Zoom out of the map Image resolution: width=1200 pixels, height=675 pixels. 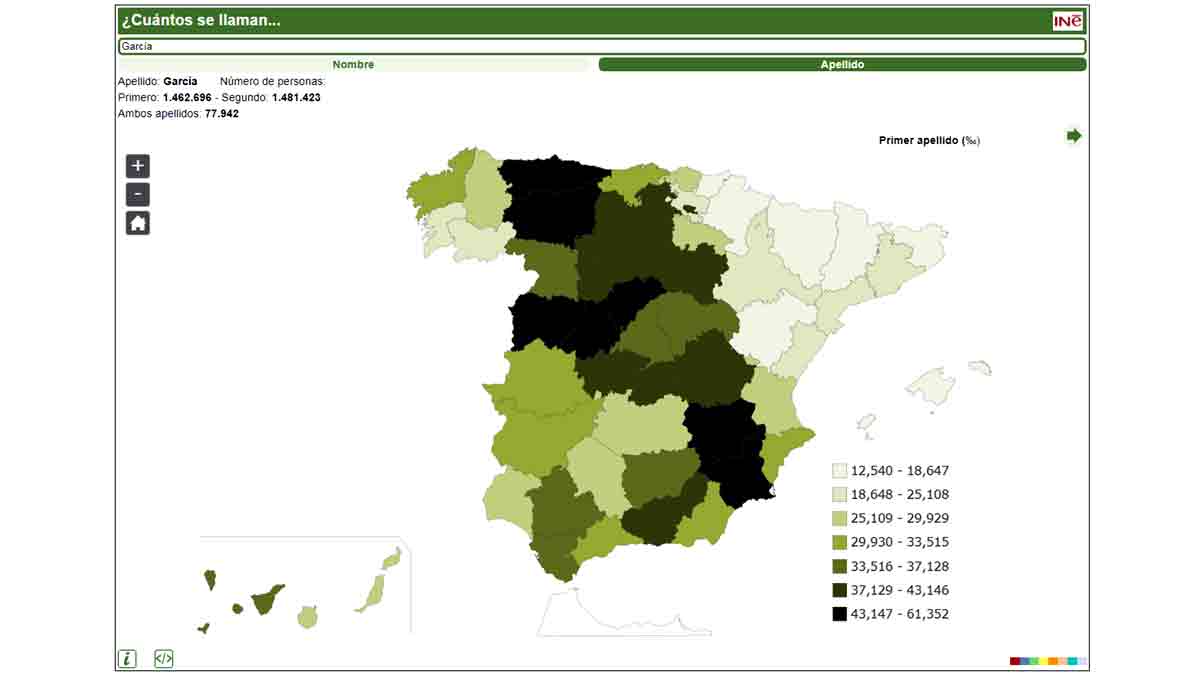(x=138, y=195)
